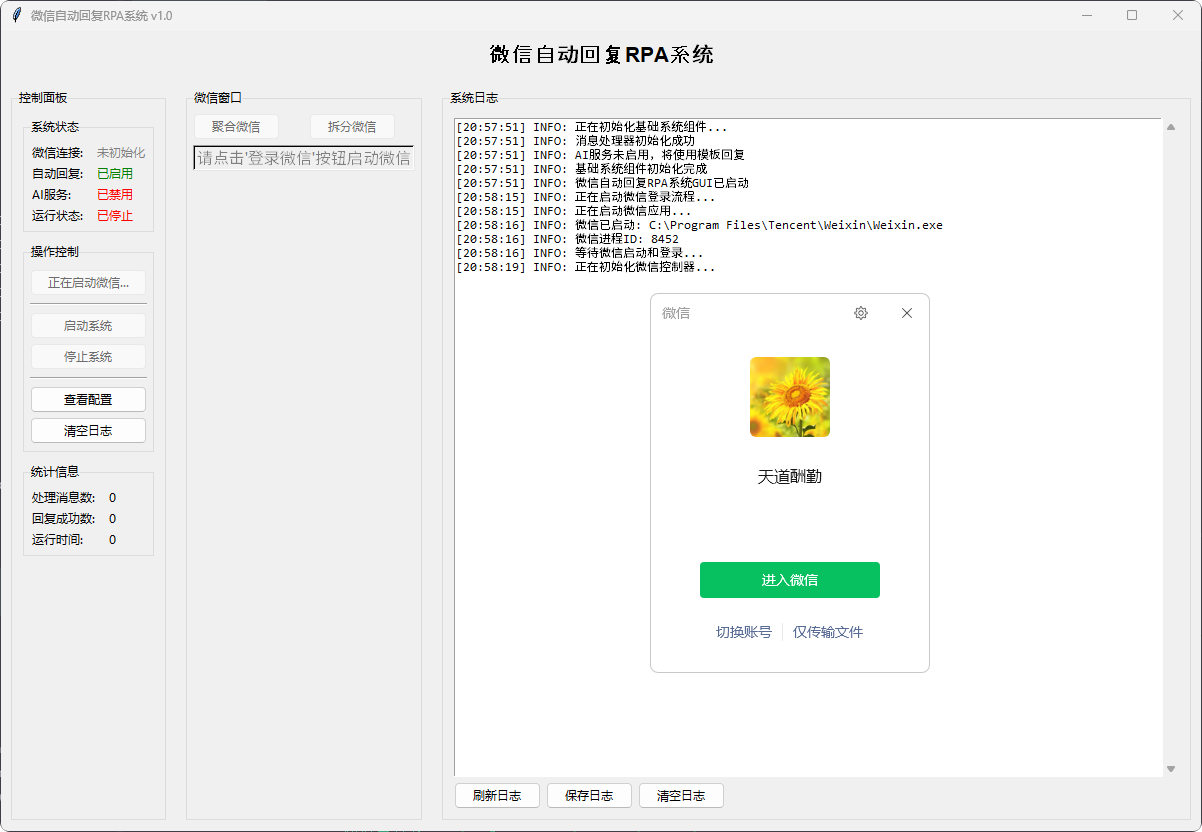Click 刷新日志 below the log
Image resolution: width=1202 pixels, height=832 pixels.
[497, 796]
